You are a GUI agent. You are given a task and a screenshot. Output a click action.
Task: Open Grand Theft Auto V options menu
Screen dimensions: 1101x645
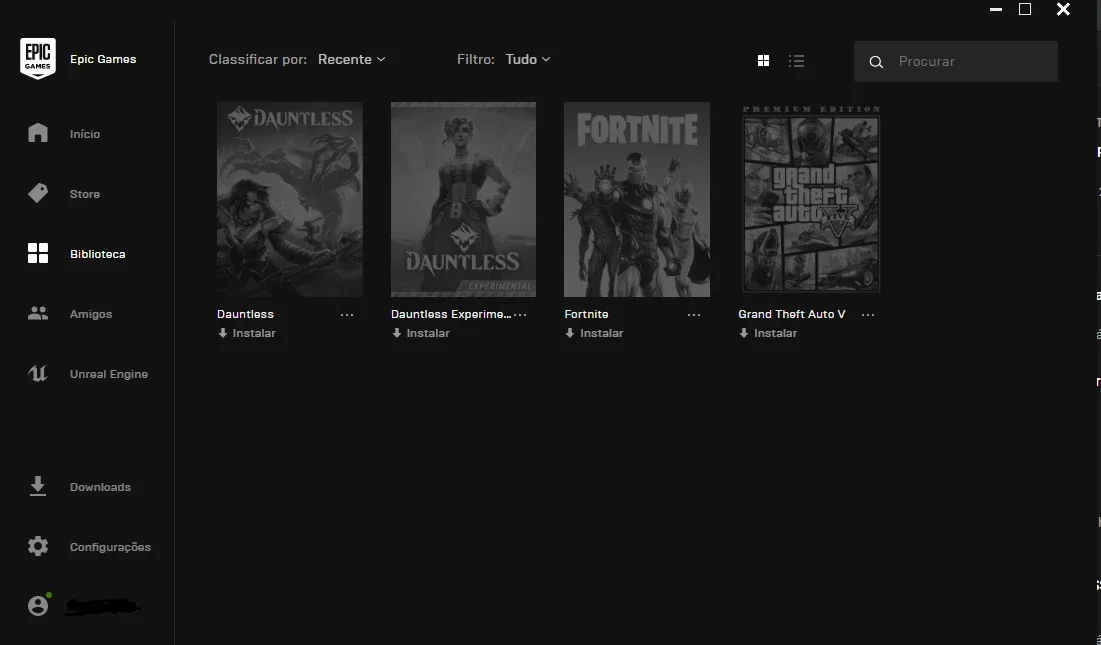point(868,315)
